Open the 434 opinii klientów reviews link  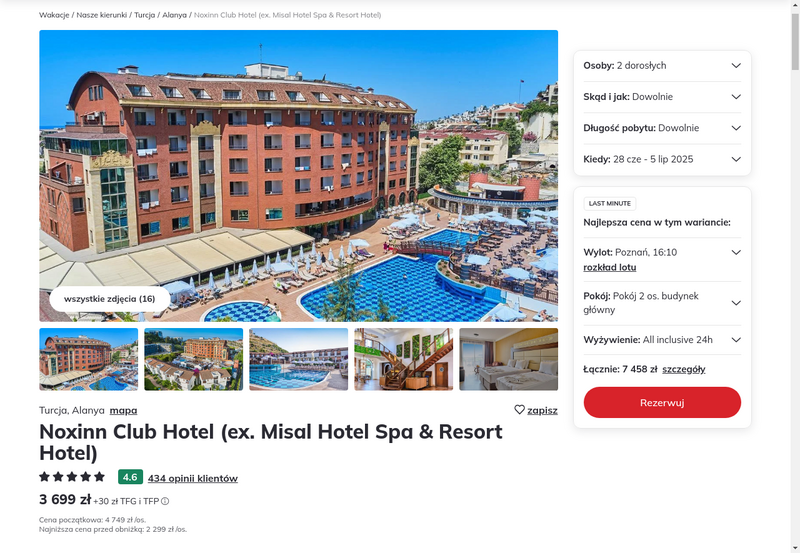193,478
